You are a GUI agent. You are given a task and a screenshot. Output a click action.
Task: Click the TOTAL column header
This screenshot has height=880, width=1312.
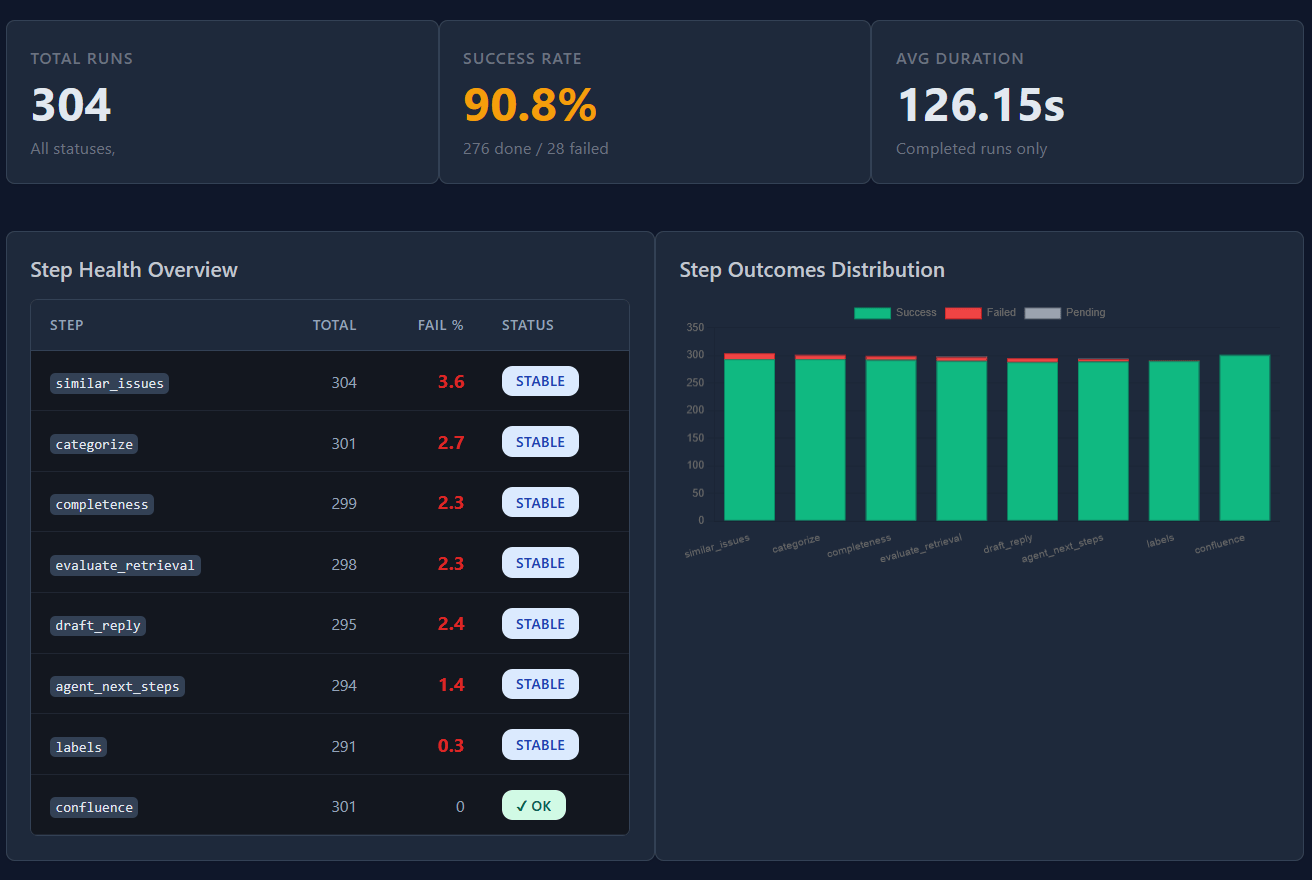334,325
